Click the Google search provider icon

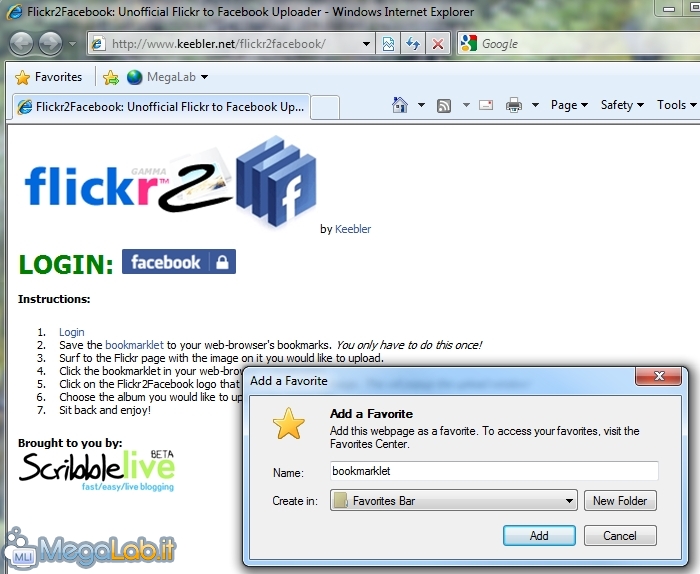pos(468,43)
